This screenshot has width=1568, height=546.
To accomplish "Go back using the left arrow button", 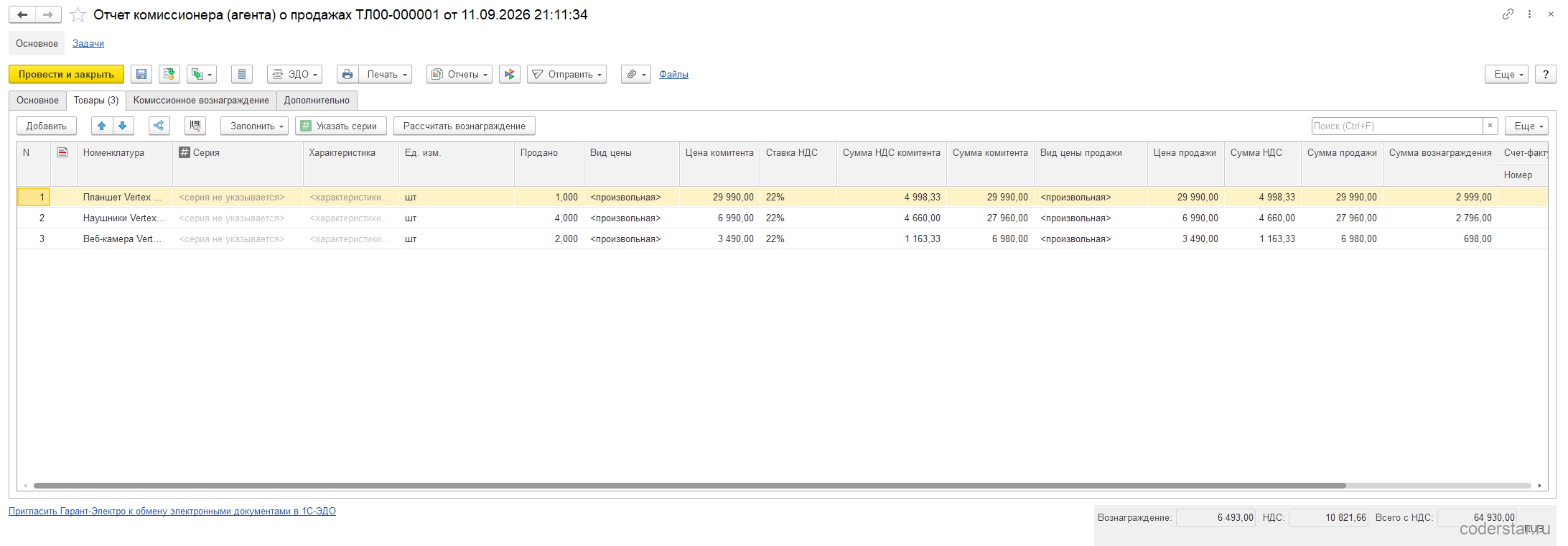I will pyautogui.click(x=22, y=14).
